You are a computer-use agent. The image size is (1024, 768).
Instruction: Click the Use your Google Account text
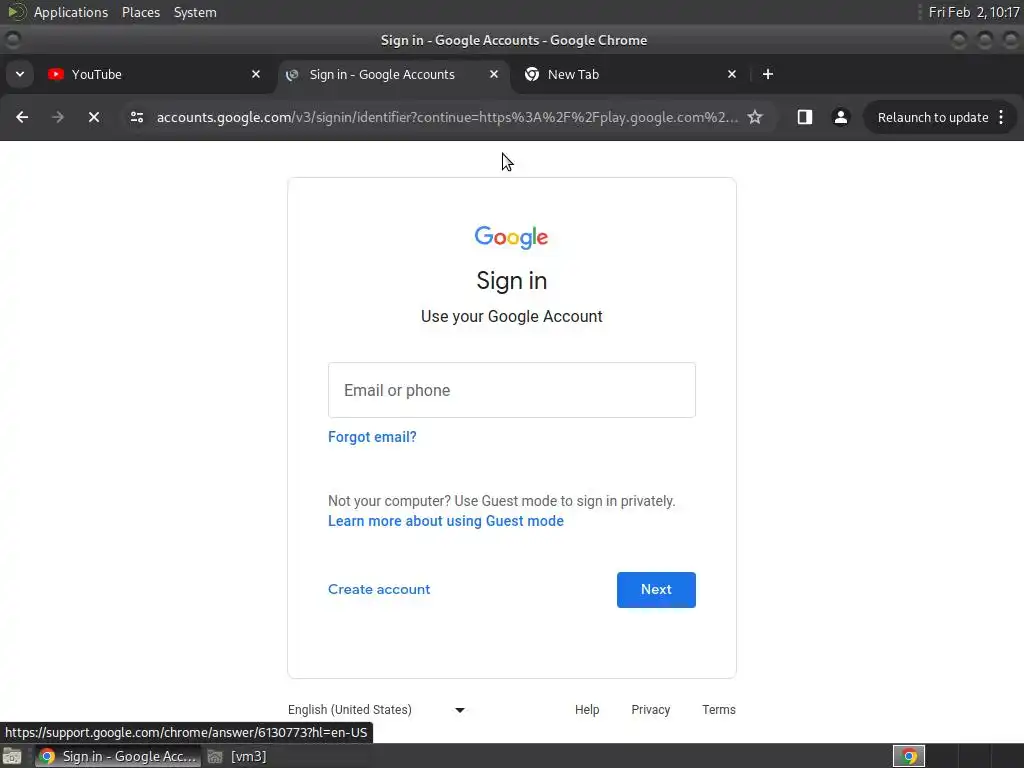(511, 317)
